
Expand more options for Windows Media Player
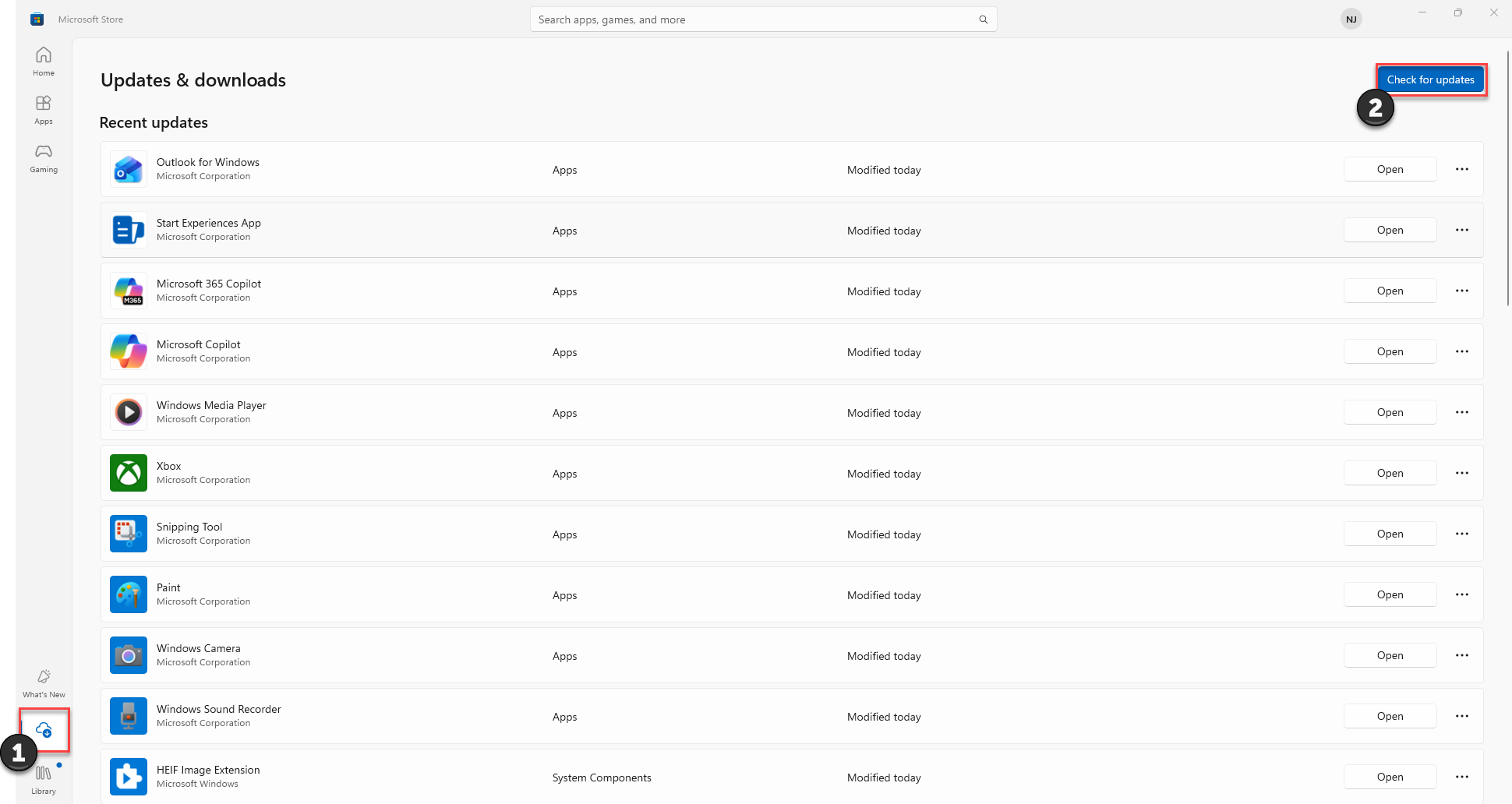click(x=1461, y=412)
